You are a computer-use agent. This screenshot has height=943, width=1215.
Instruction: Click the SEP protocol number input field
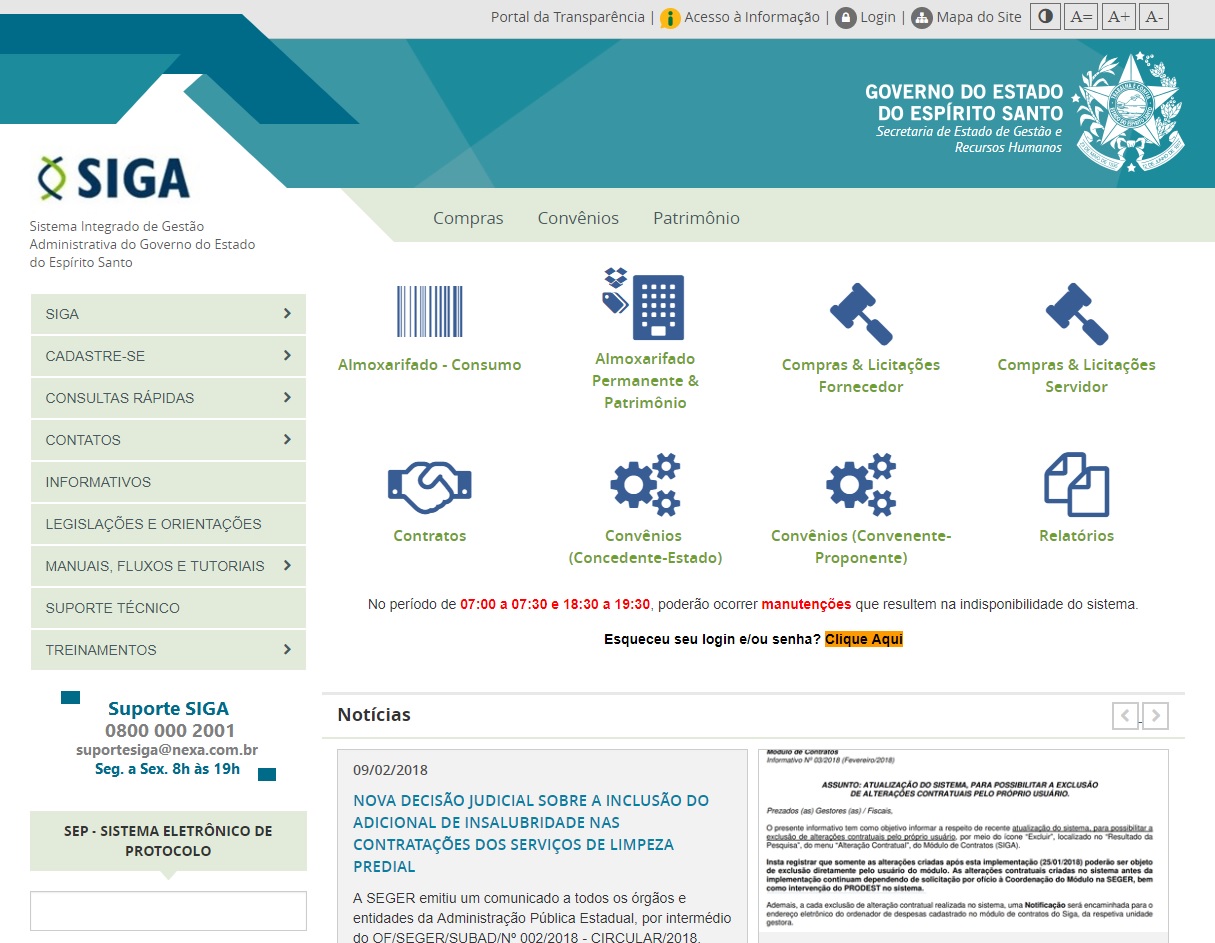click(168, 911)
